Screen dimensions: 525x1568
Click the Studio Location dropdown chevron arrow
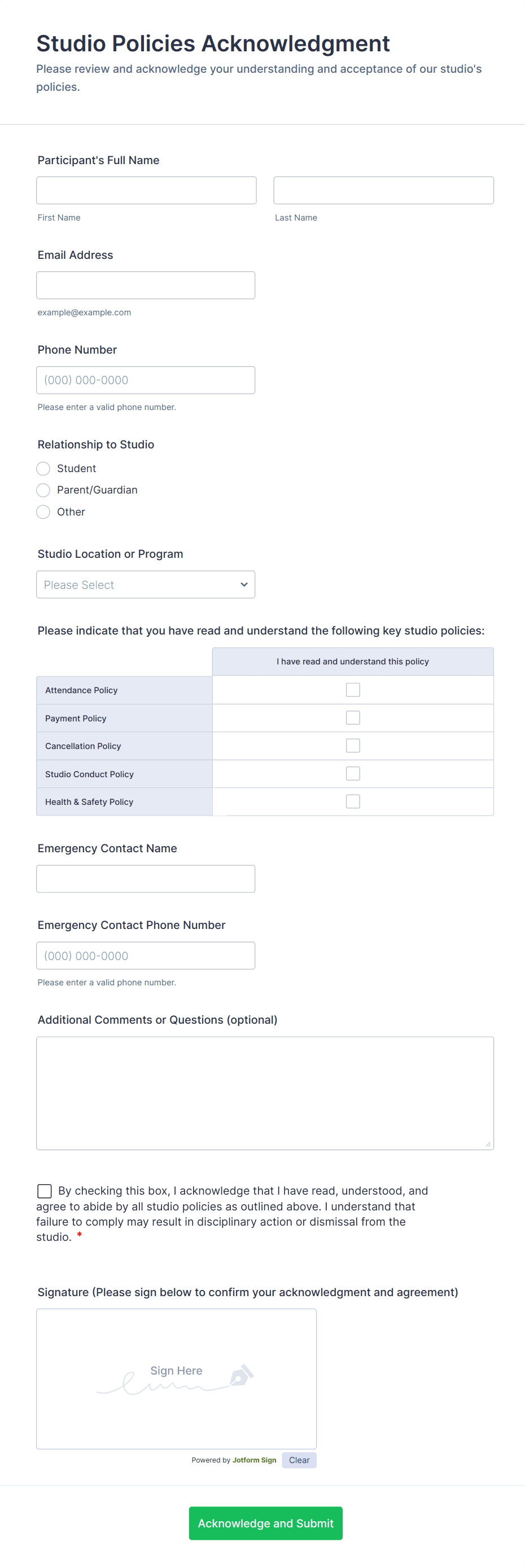244,584
